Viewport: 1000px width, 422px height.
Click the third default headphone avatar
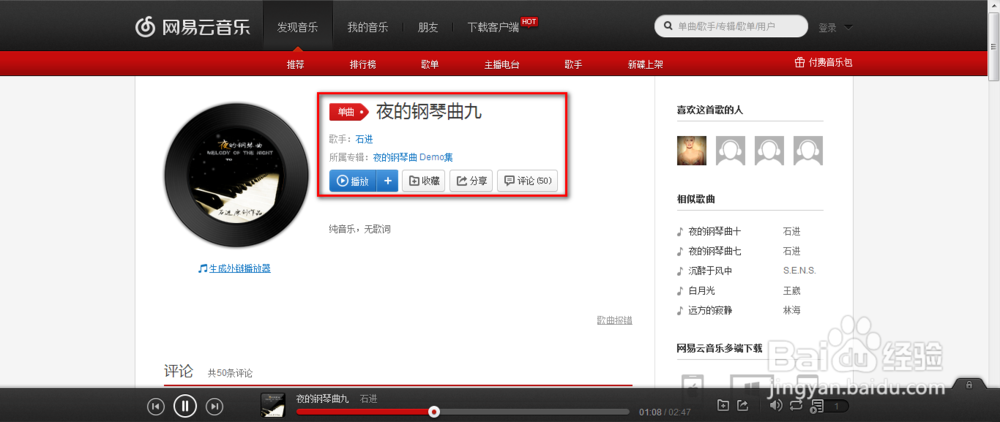[769, 151]
